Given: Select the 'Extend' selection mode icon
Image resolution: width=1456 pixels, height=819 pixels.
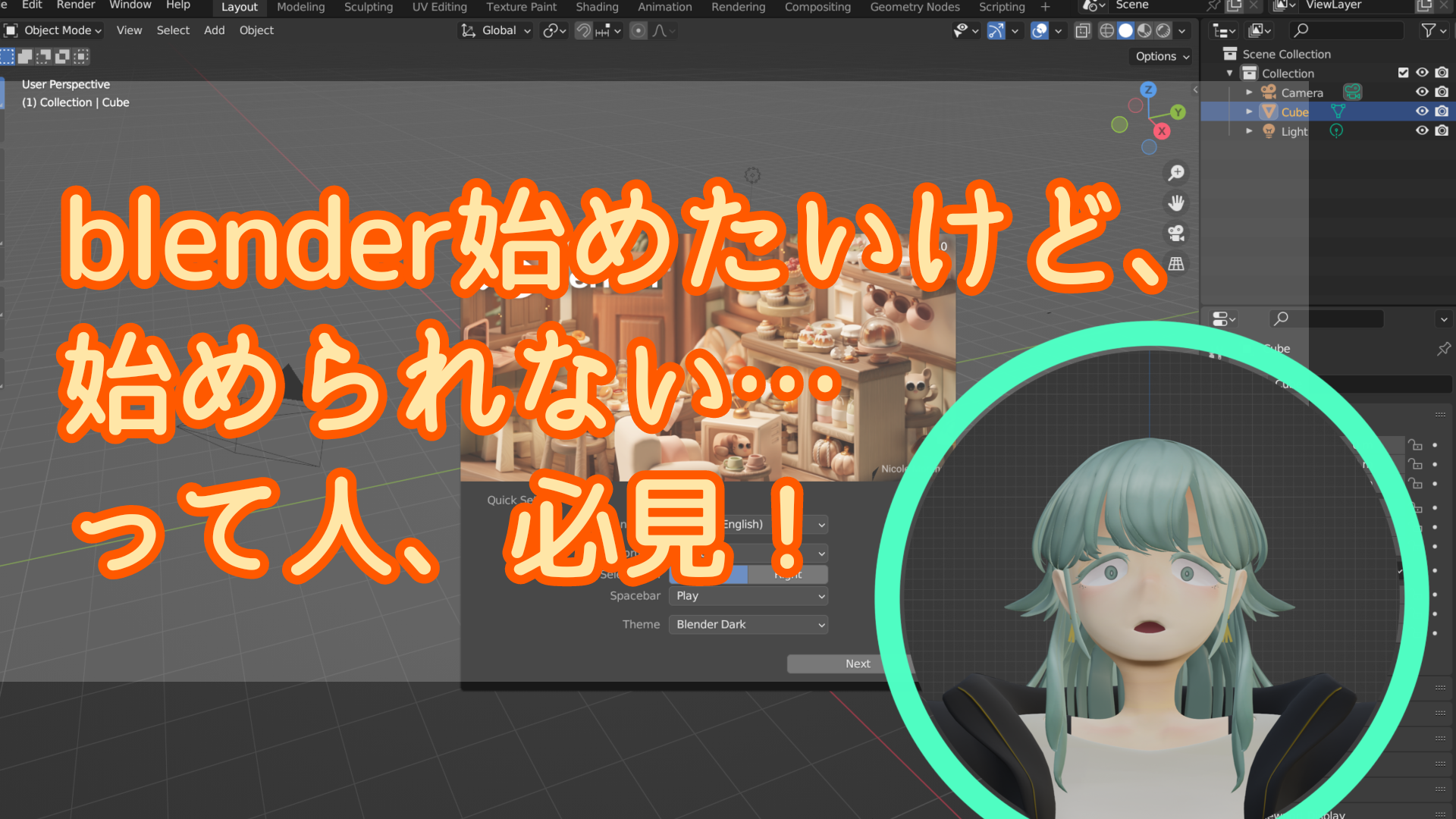Looking at the screenshot, I should pos(26,56).
